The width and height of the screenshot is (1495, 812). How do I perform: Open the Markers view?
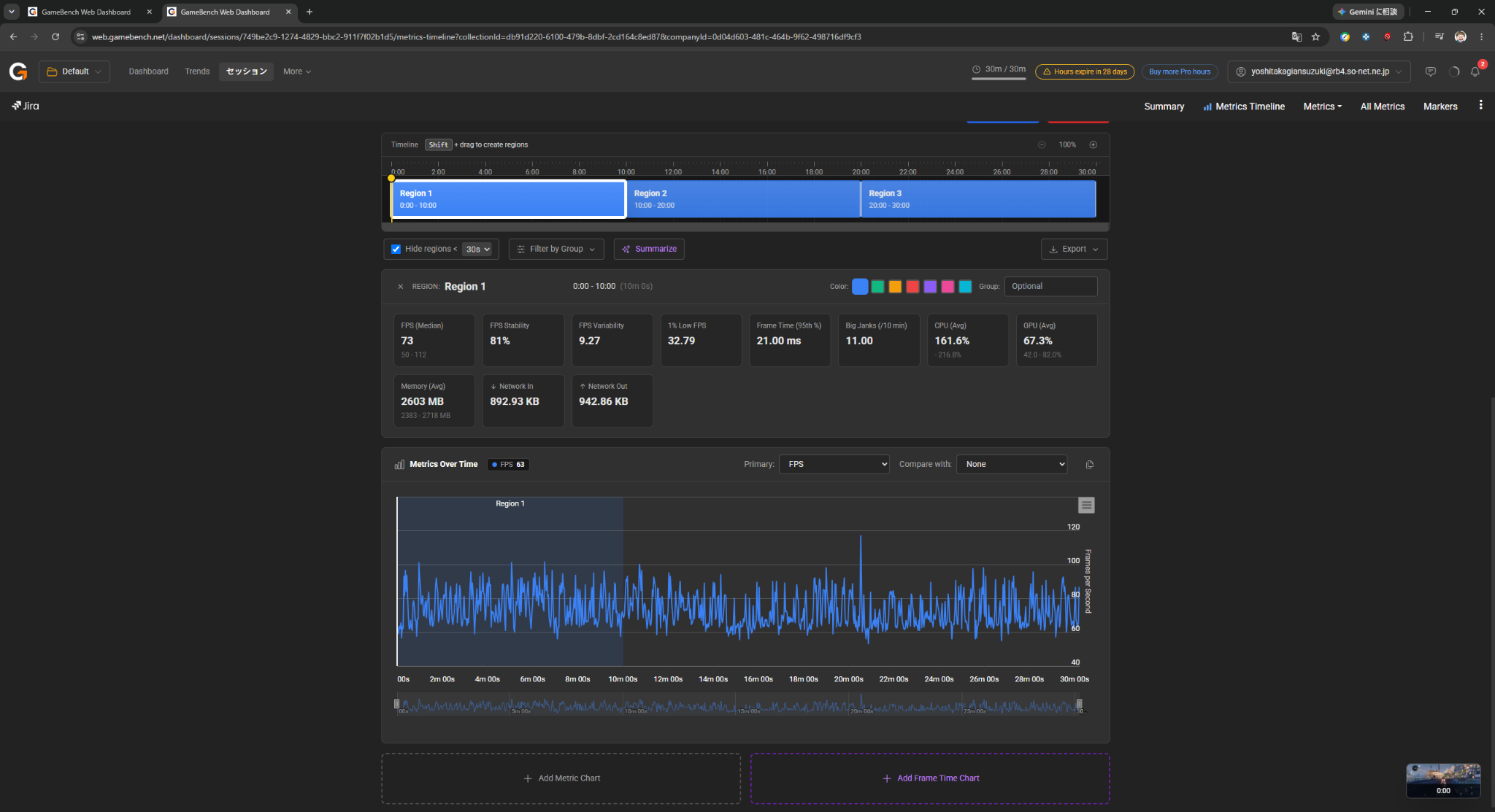[x=1440, y=107]
